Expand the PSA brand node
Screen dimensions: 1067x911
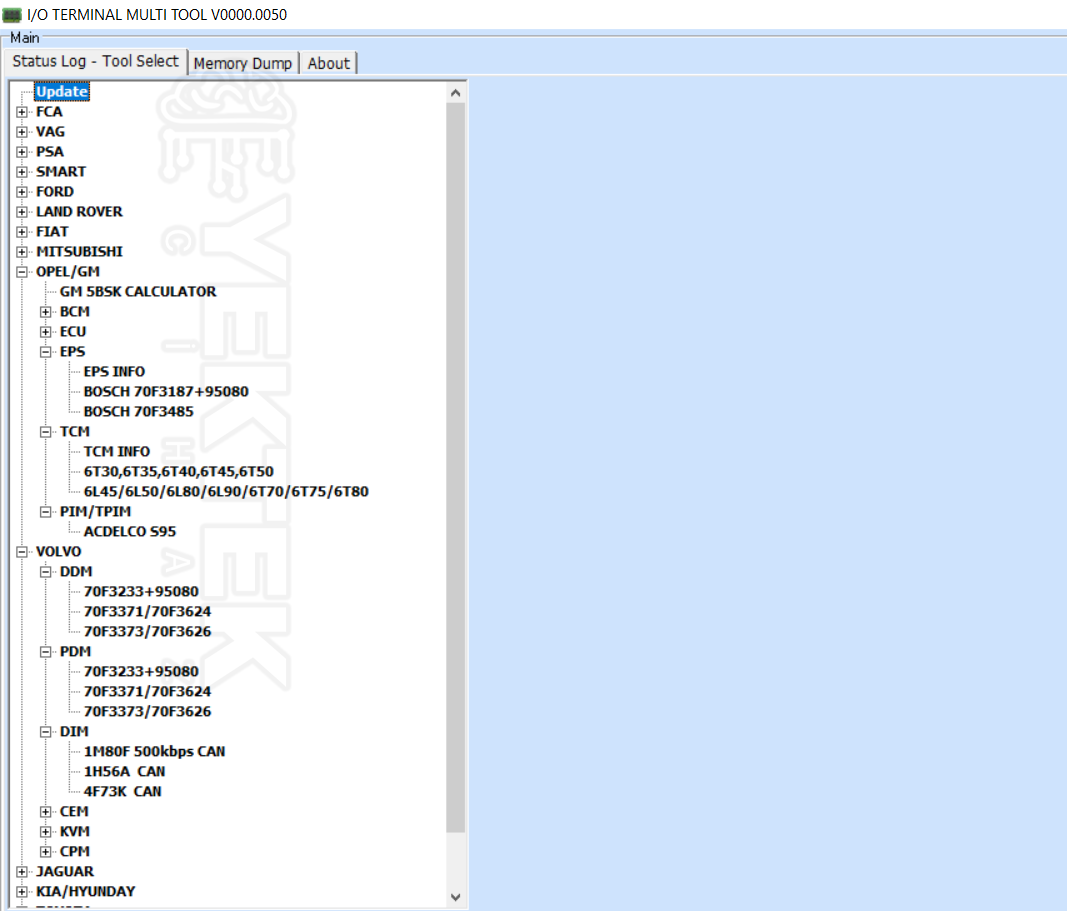click(22, 152)
